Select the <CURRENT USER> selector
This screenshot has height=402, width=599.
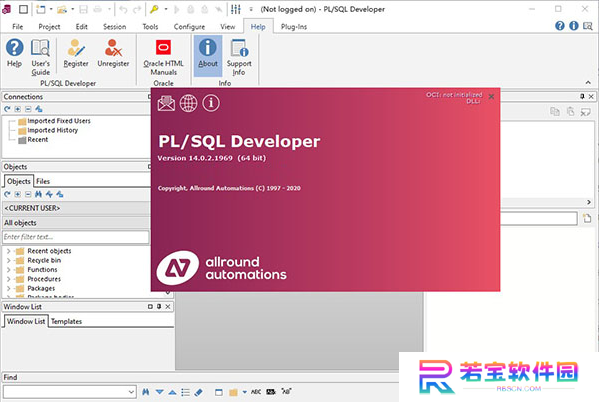pyautogui.click(x=76, y=208)
